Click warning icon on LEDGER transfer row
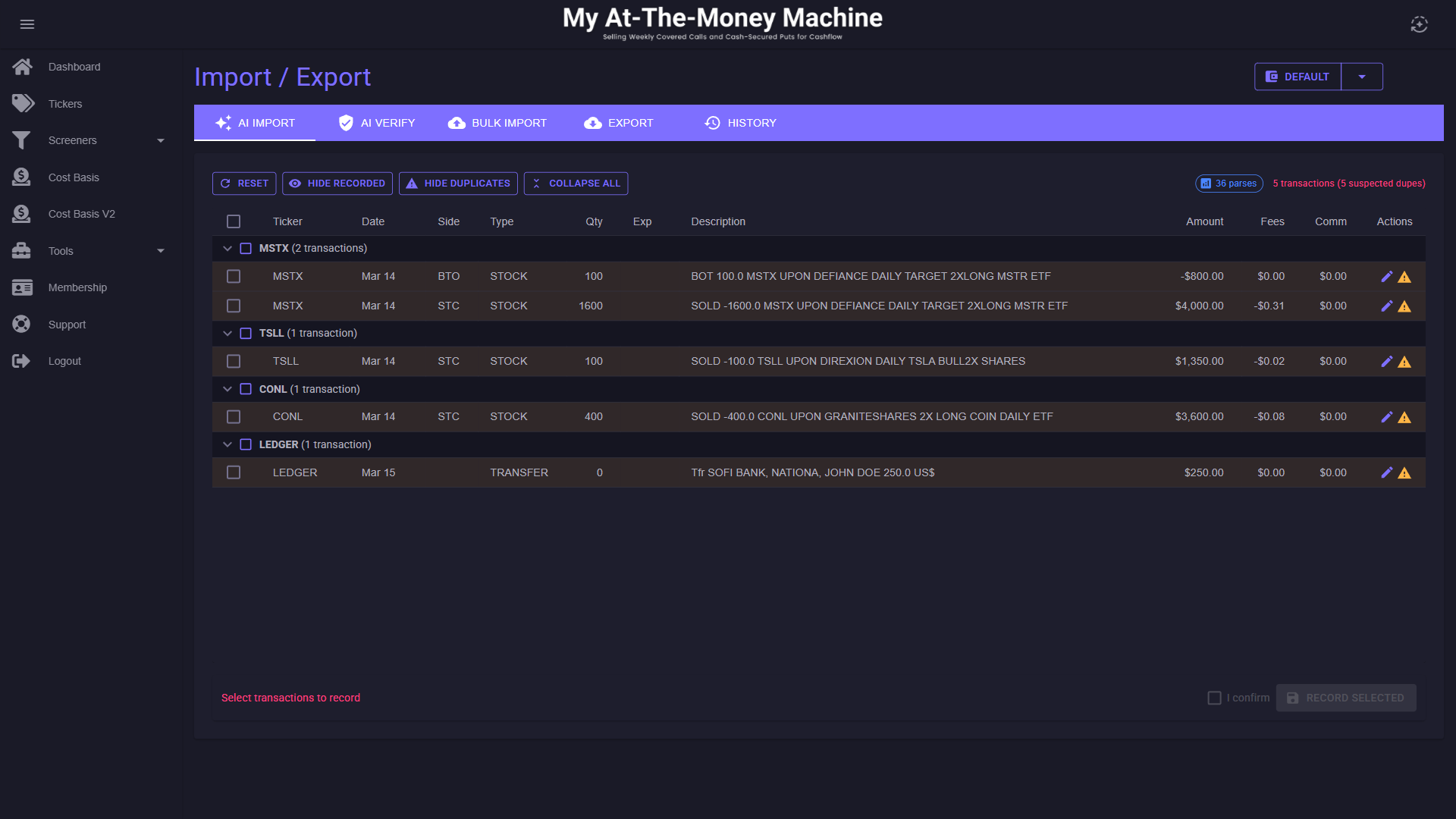This screenshot has height=819, width=1456. pyautogui.click(x=1404, y=473)
